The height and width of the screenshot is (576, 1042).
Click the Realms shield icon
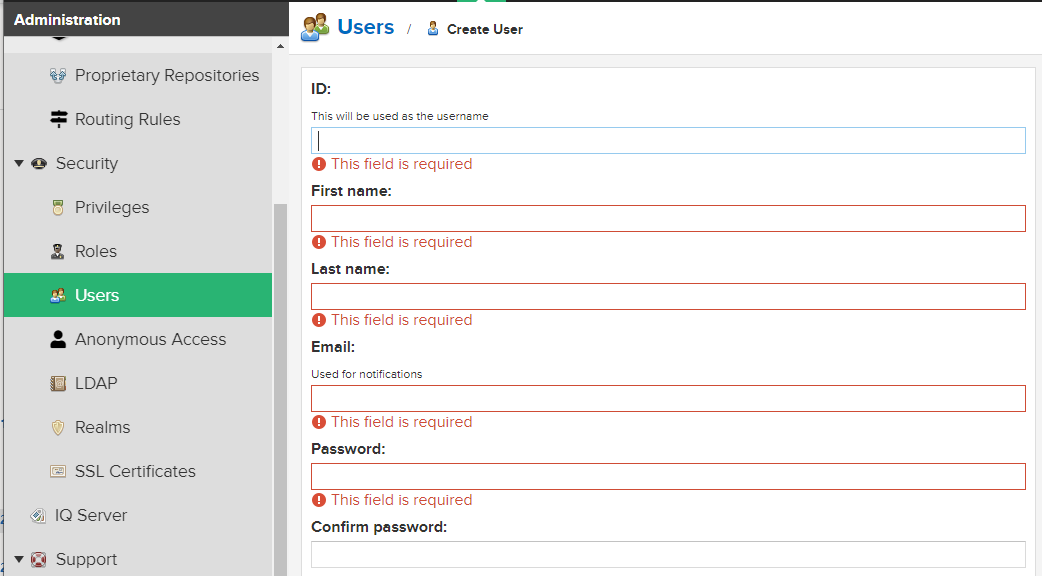pyautogui.click(x=58, y=427)
